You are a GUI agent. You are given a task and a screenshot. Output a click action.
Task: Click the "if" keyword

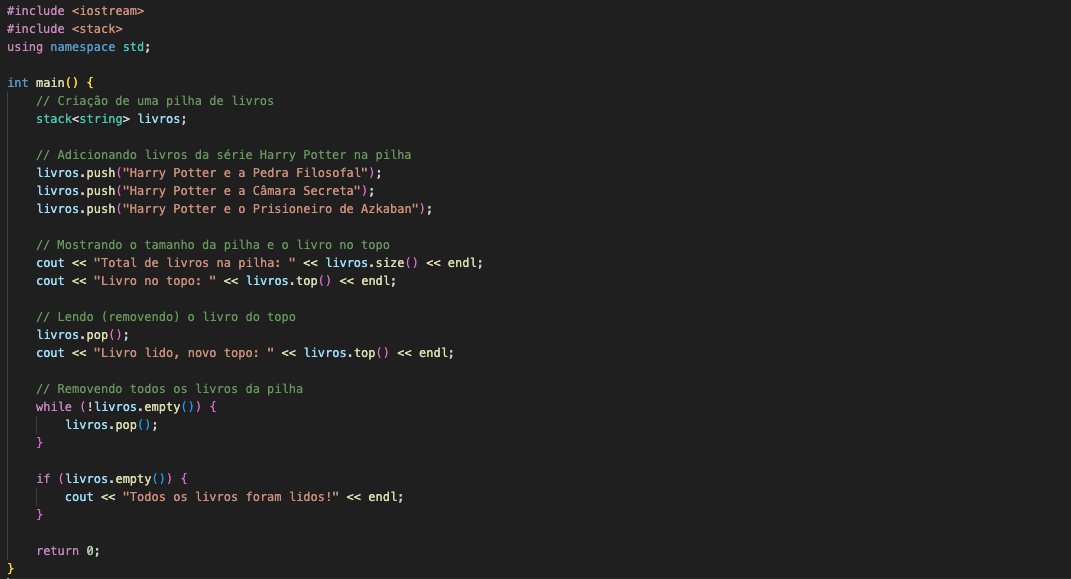pos(43,479)
